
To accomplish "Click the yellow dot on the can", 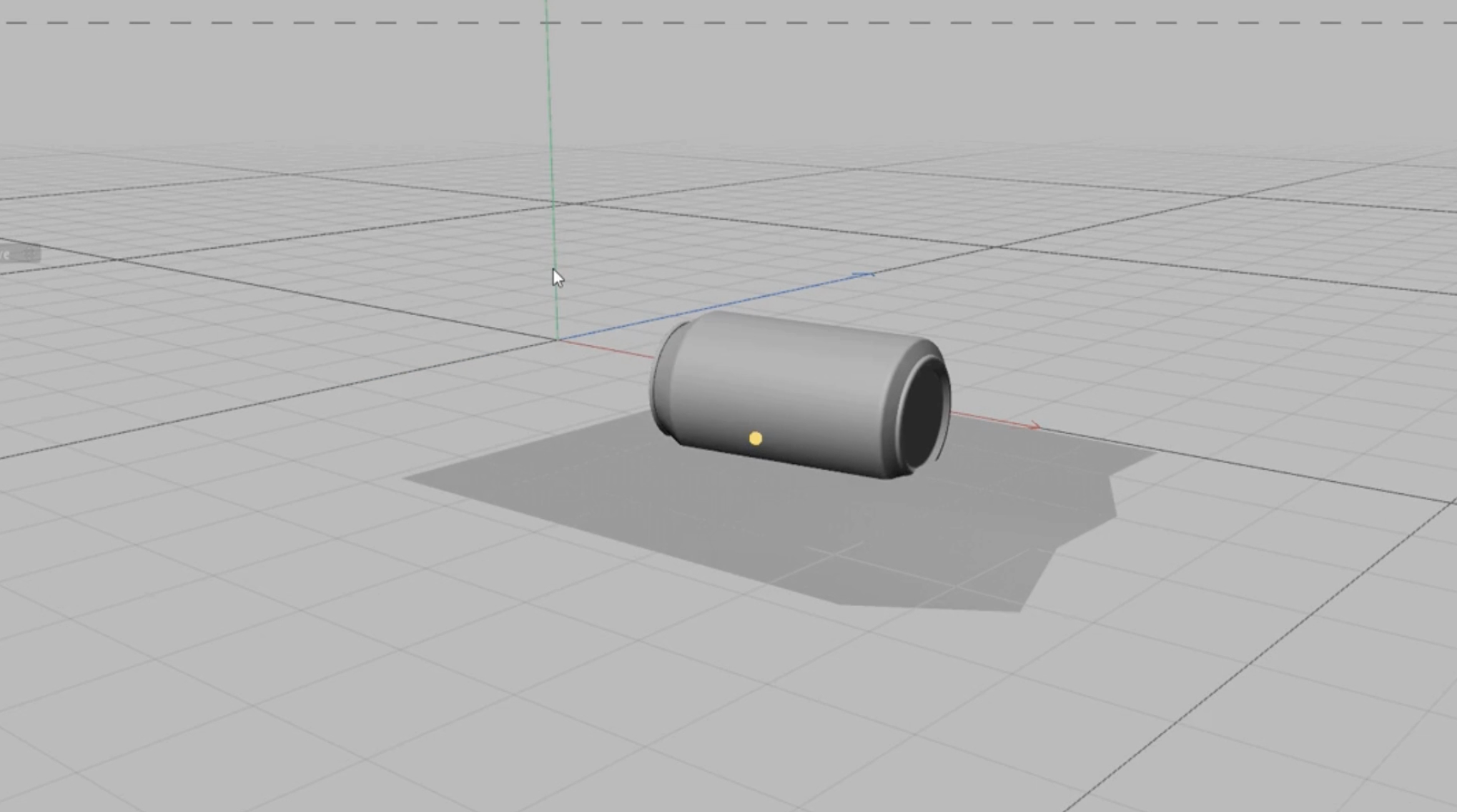I will [x=755, y=438].
